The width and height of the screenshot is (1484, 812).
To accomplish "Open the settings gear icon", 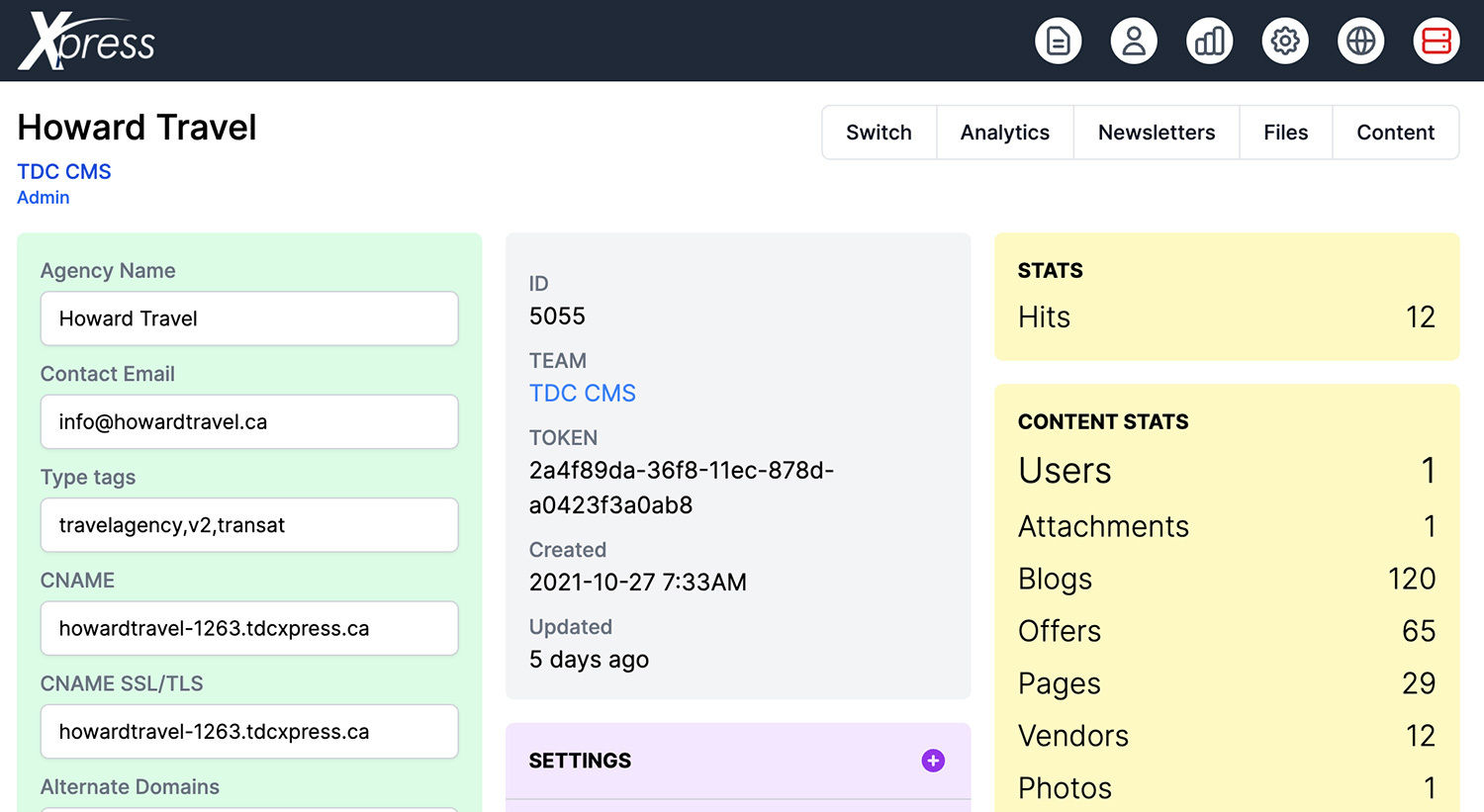I will (1285, 42).
